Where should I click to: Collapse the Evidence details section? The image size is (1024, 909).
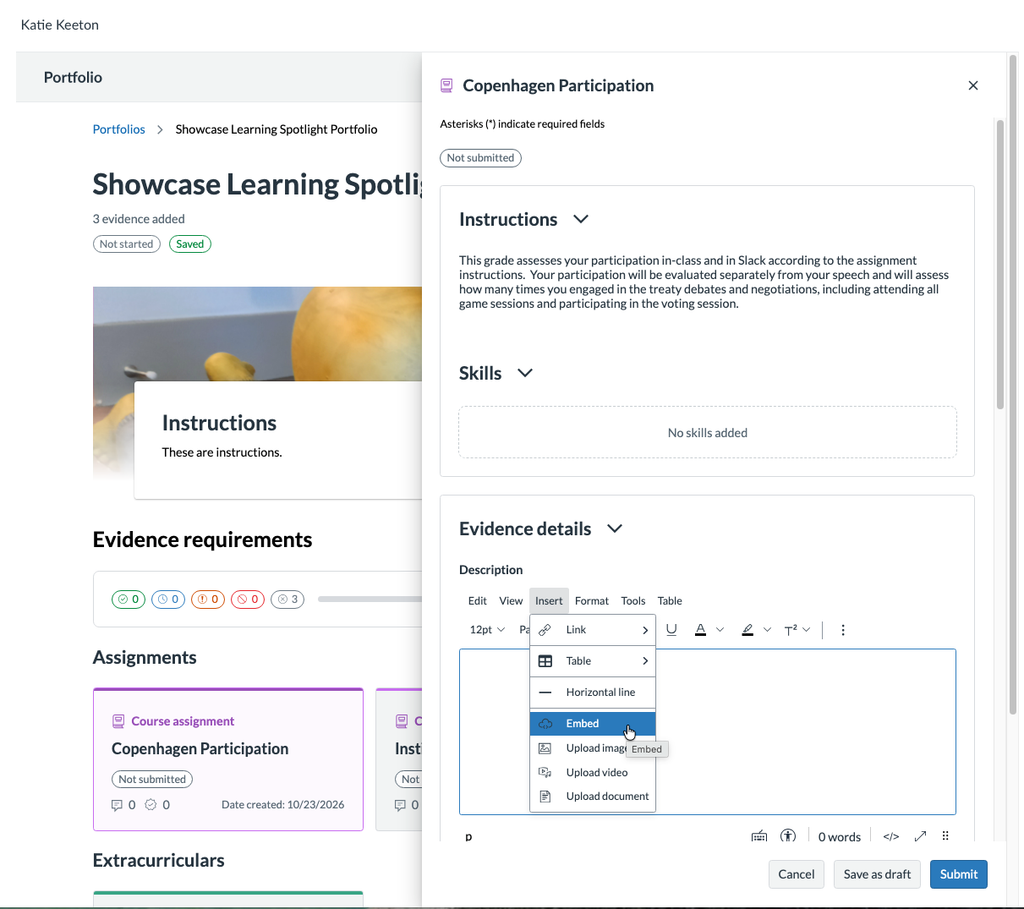615,528
